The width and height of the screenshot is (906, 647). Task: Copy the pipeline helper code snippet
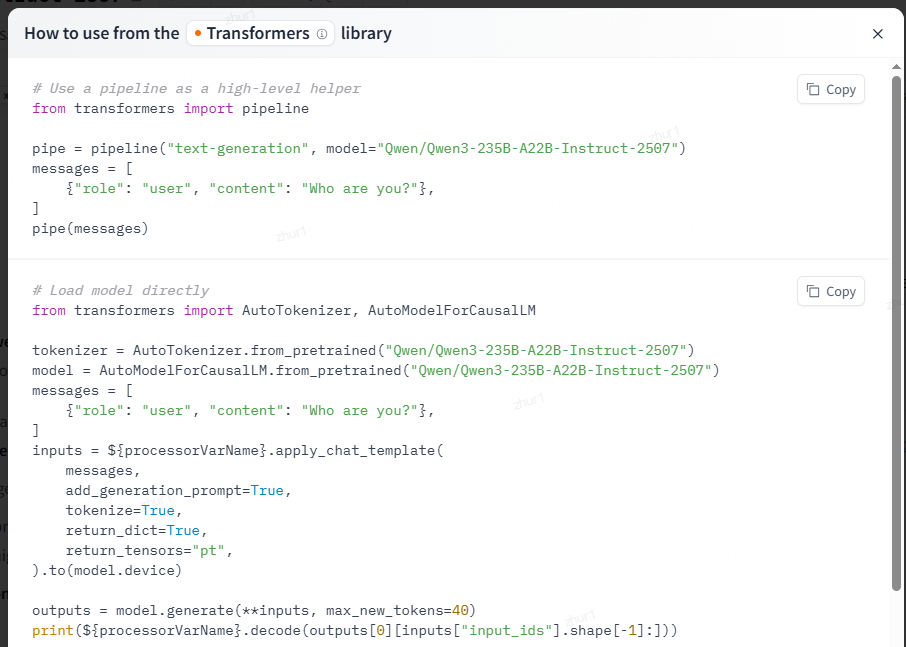(x=830, y=90)
